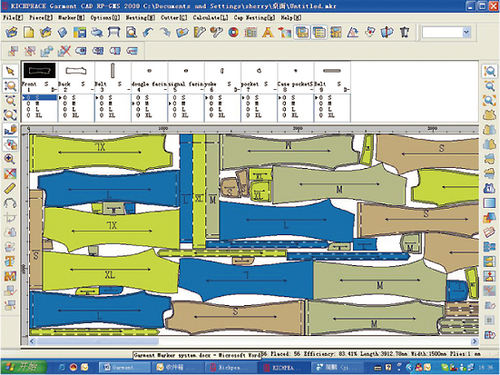Click the blue square gradient icon on right toolbar
The height and width of the screenshot is (375, 500).
[x=490, y=203]
